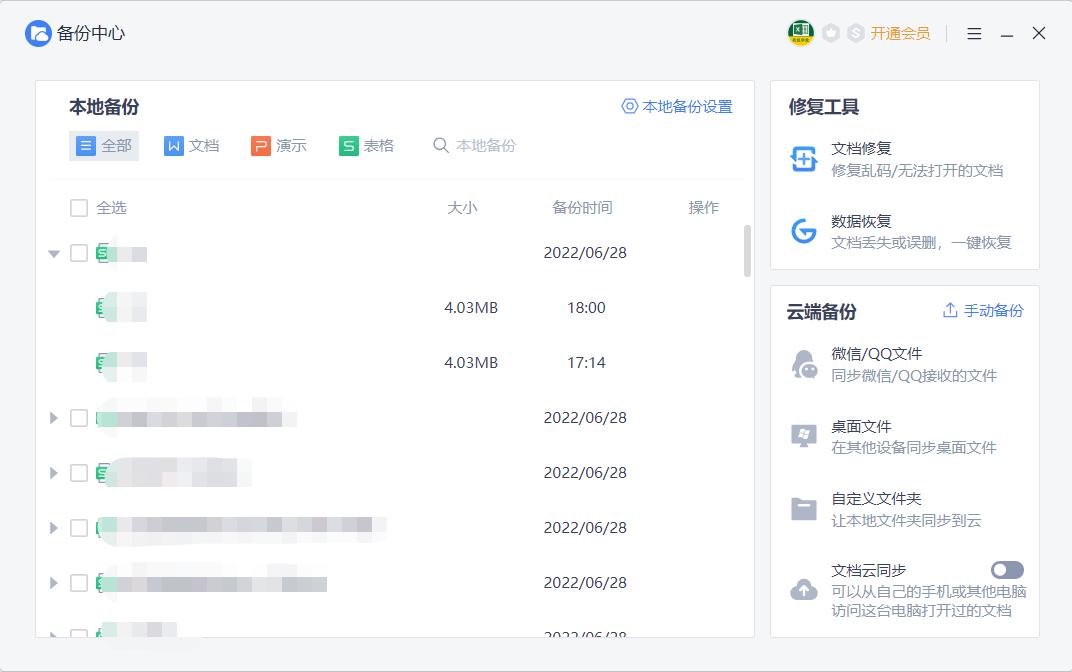This screenshot has width=1072, height=672.
Task: Check the 全选 select-all checkbox
Action: click(78, 207)
